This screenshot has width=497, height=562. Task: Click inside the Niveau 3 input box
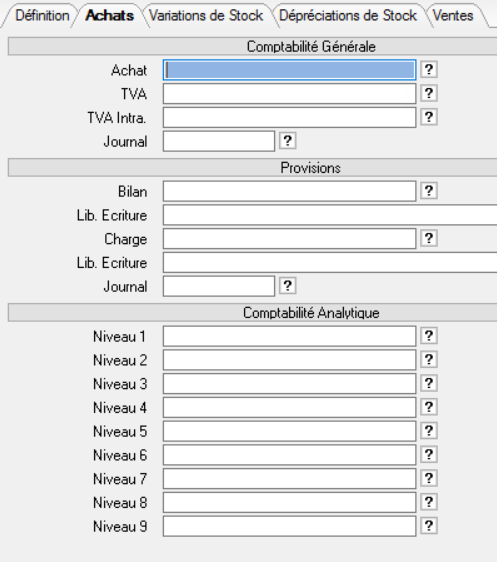click(290, 384)
